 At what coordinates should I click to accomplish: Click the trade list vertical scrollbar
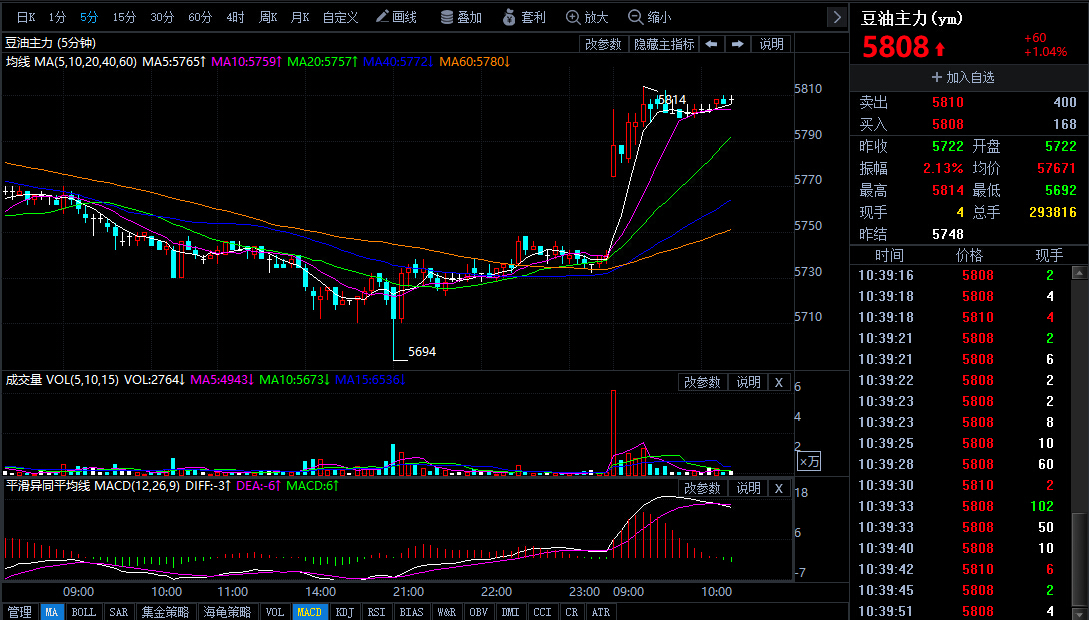point(1079,560)
